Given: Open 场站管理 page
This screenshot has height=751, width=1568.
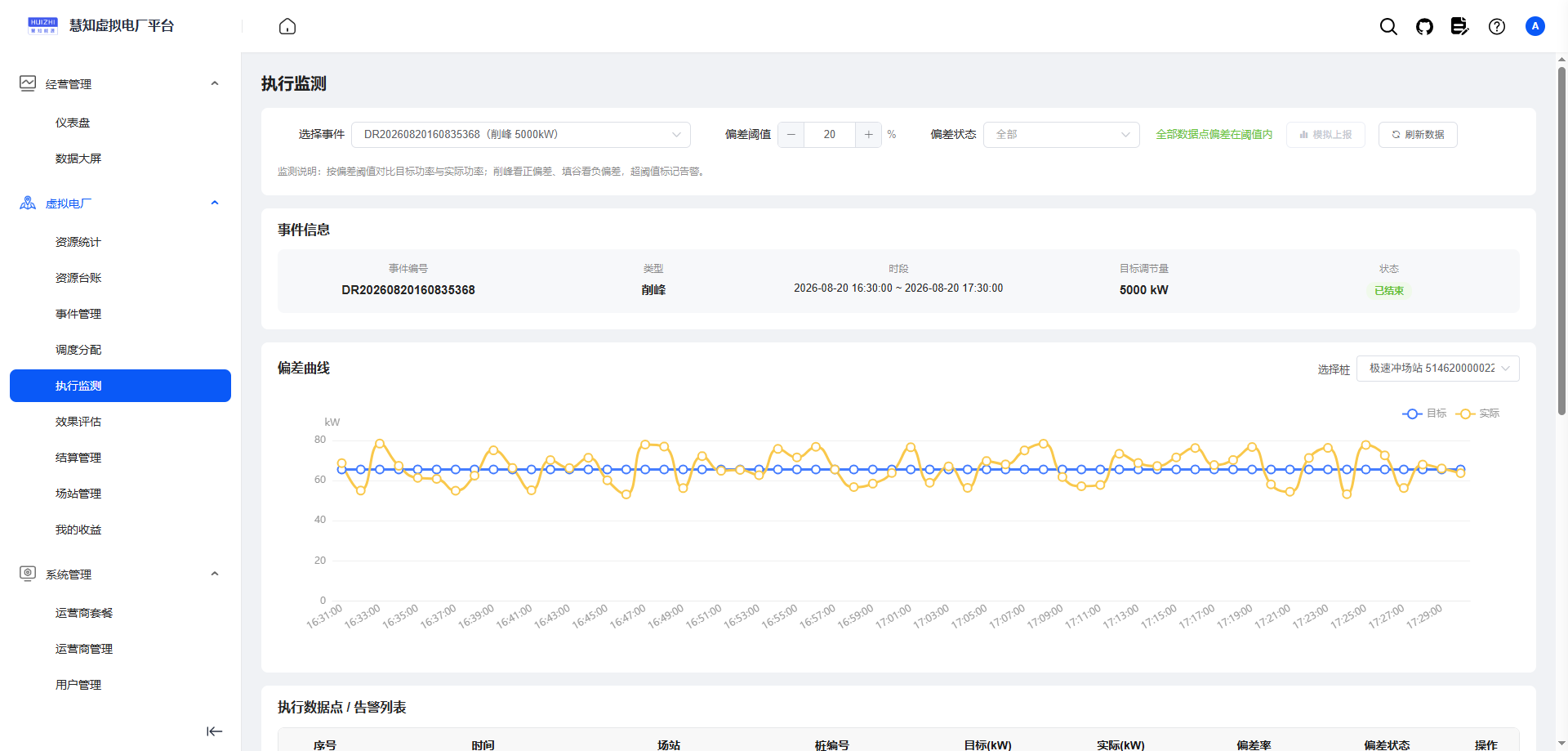Looking at the screenshot, I should tap(120, 494).
